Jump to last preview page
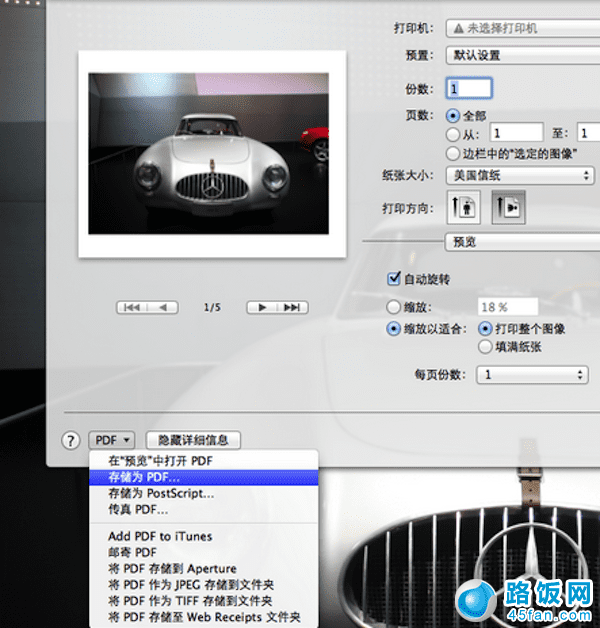Screen dimensions: 600x628 click(293, 307)
